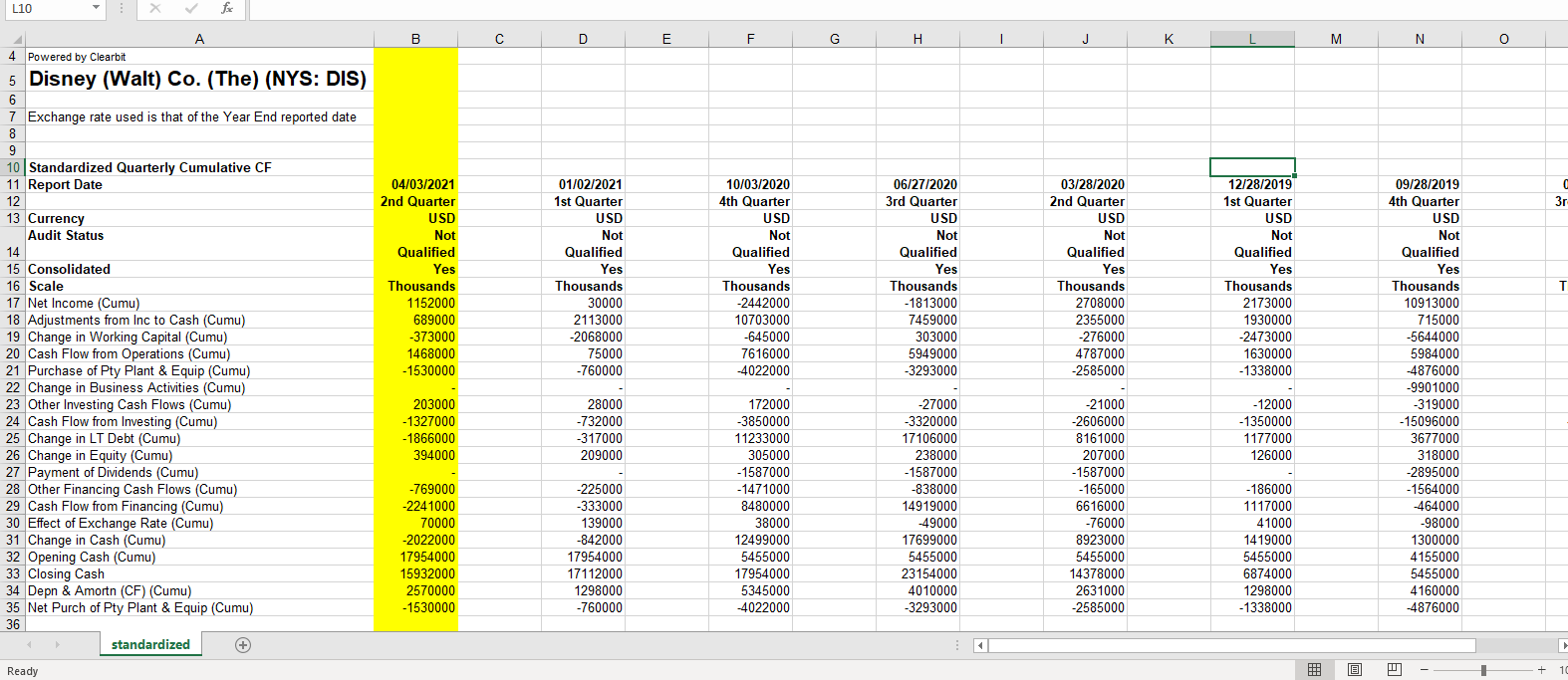Click value 6874000 in column L
This screenshot has height=680, width=1568.
coord(1252,573)
